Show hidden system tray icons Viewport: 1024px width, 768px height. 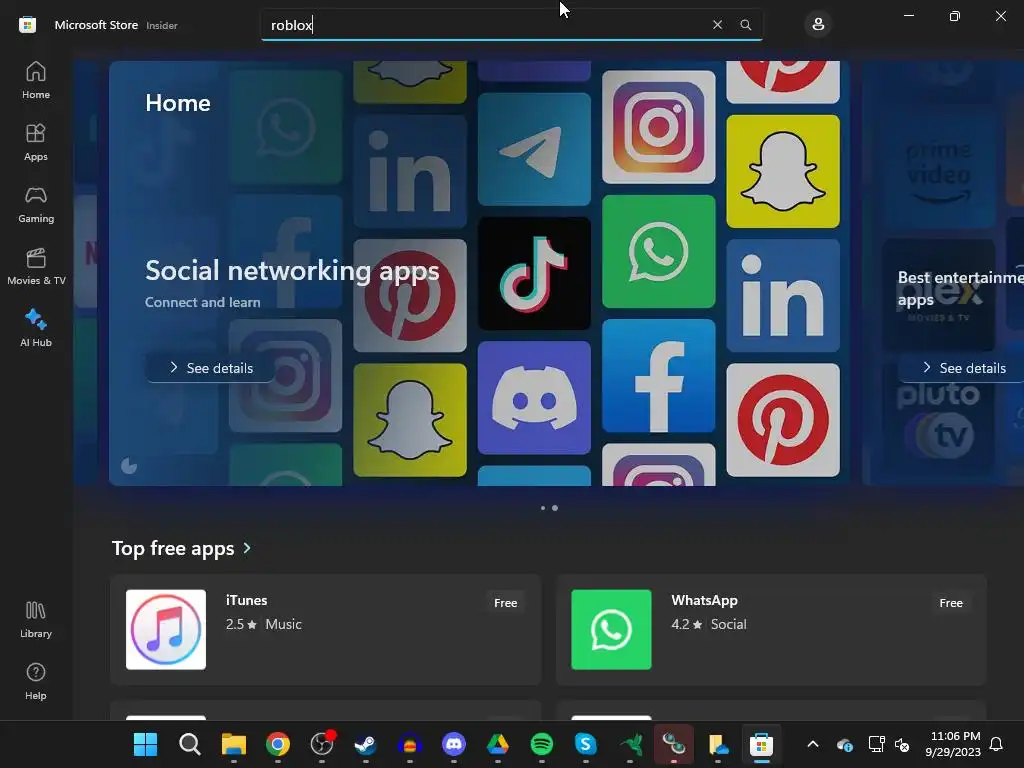[x=813, y=744]
